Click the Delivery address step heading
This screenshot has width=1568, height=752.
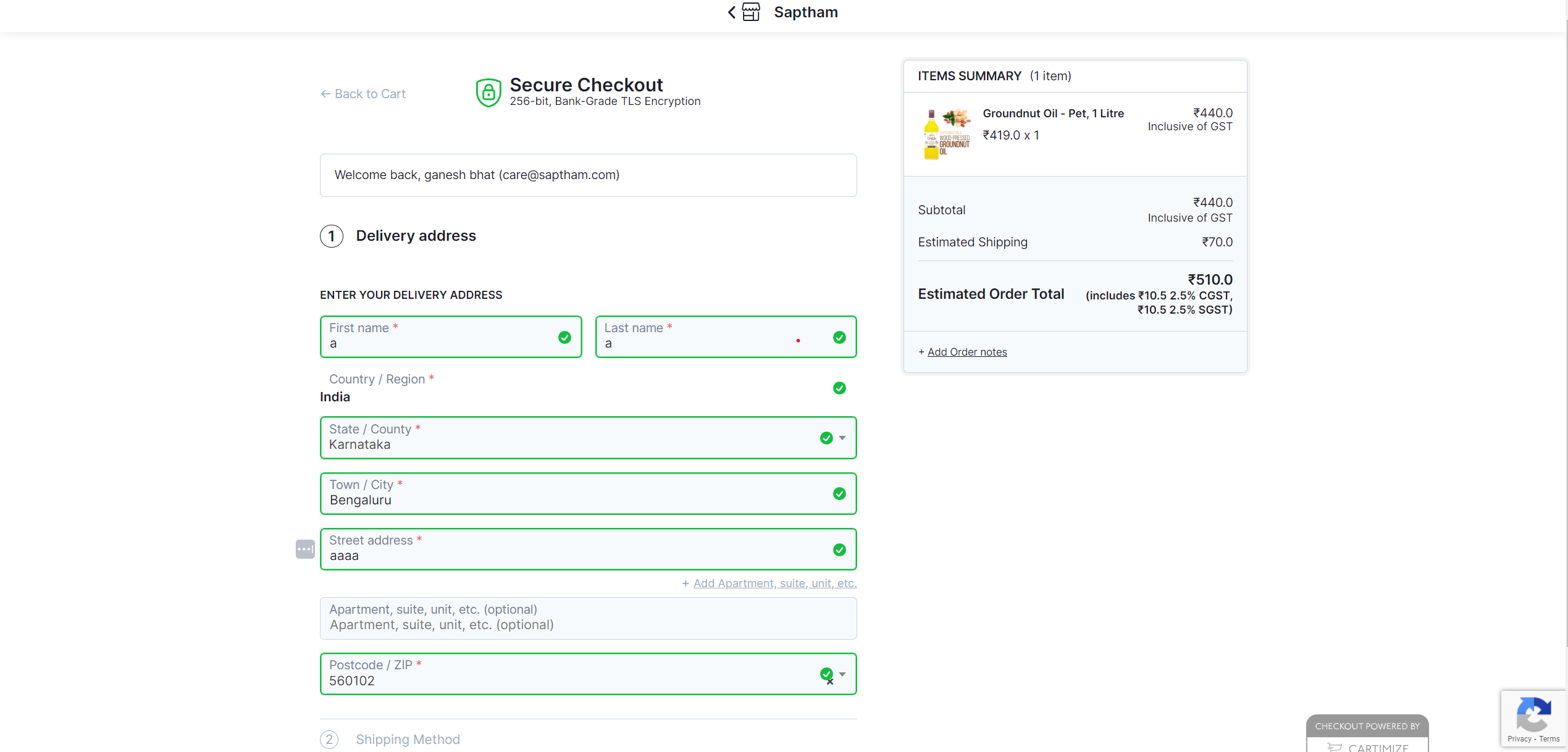(x=416, y=236)
